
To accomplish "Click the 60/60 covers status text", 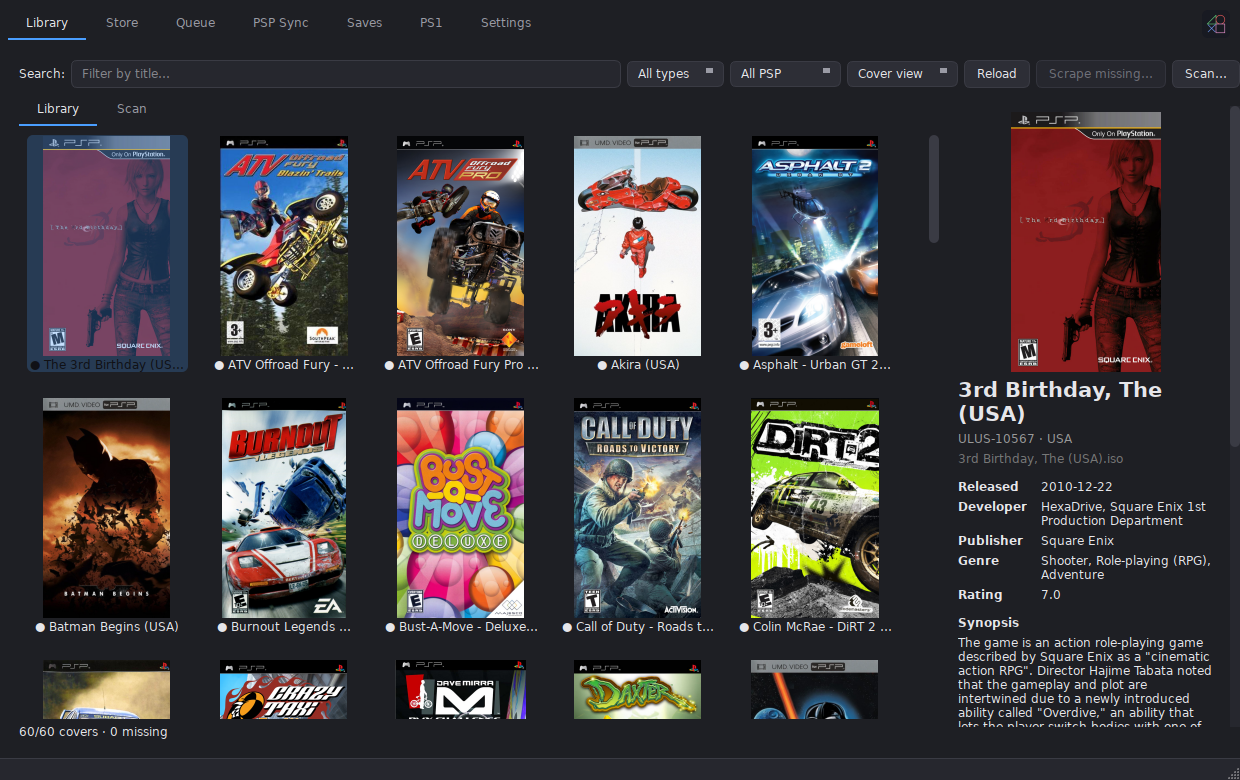I will [93, 732].
